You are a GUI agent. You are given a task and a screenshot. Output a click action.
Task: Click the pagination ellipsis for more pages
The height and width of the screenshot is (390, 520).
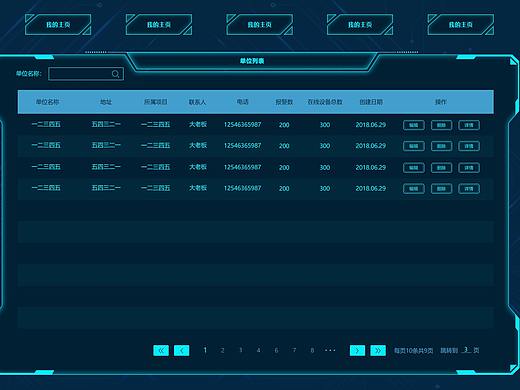pyautogui.click(x=330, y=351)
